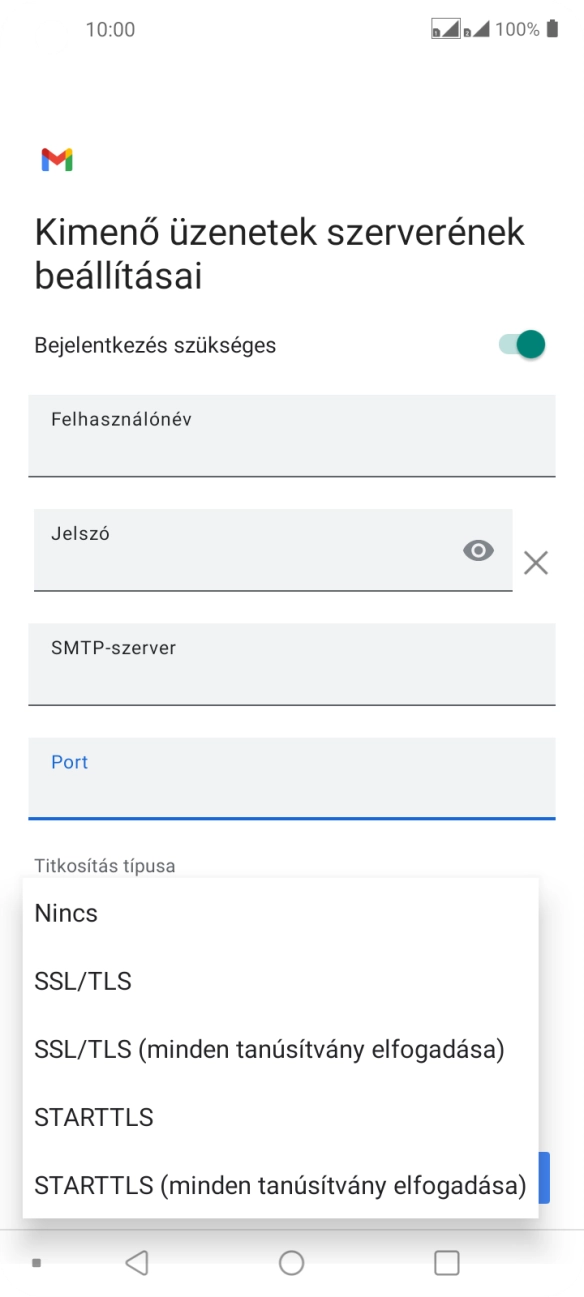Choose SSL/TLS from the encryption list
Screen dimensions: 584x1297
click(82, 981)
